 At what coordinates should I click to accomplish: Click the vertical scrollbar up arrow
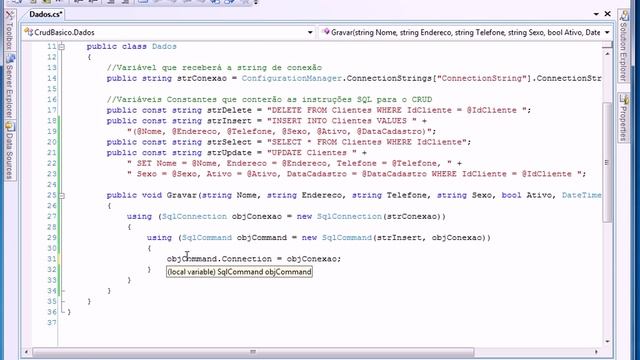(x=607, y=54)
